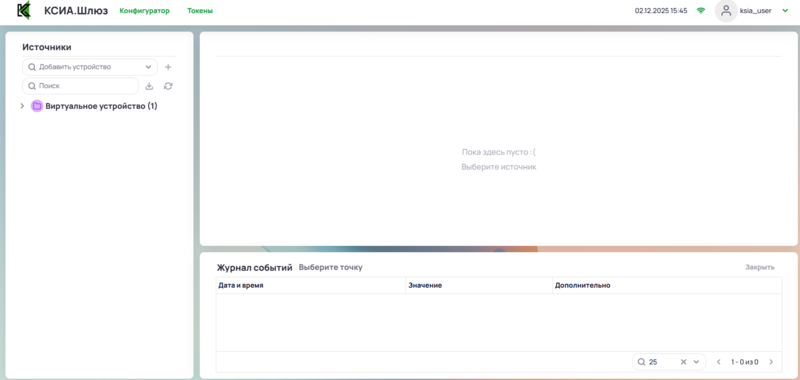Viewport: 800px width, 380px height.
Task: Open the ksia_user account dropdown arrow
Action: click(785, 11)
